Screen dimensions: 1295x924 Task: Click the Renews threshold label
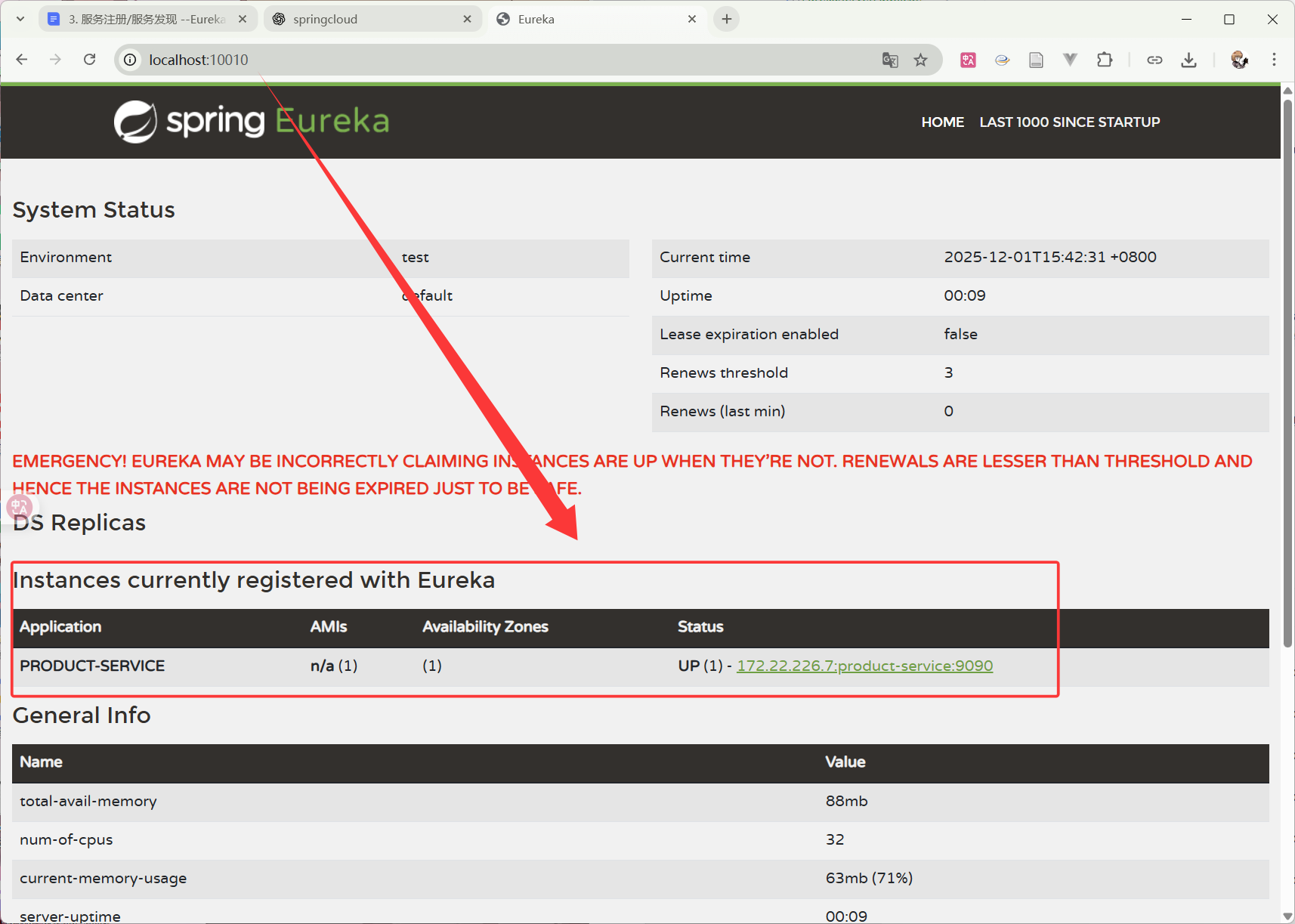724,372
